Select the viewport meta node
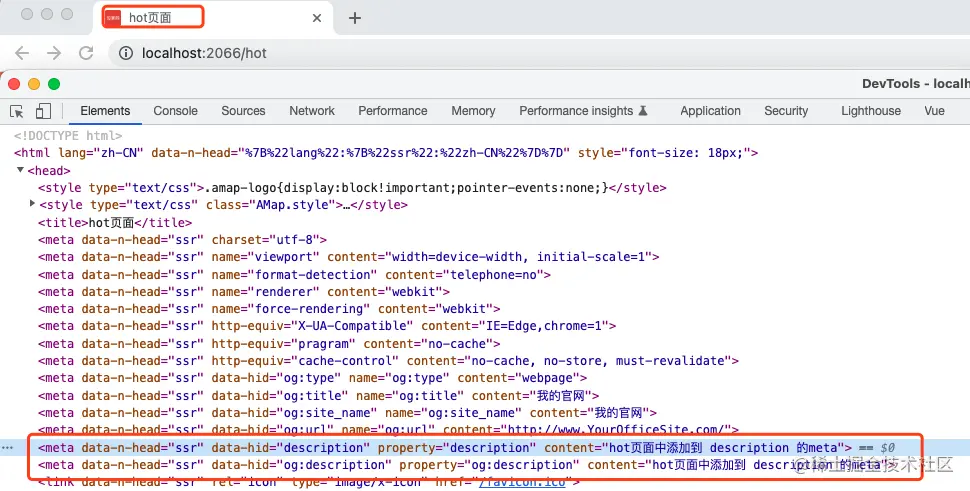970x491 pixels. tap(349, 257)
